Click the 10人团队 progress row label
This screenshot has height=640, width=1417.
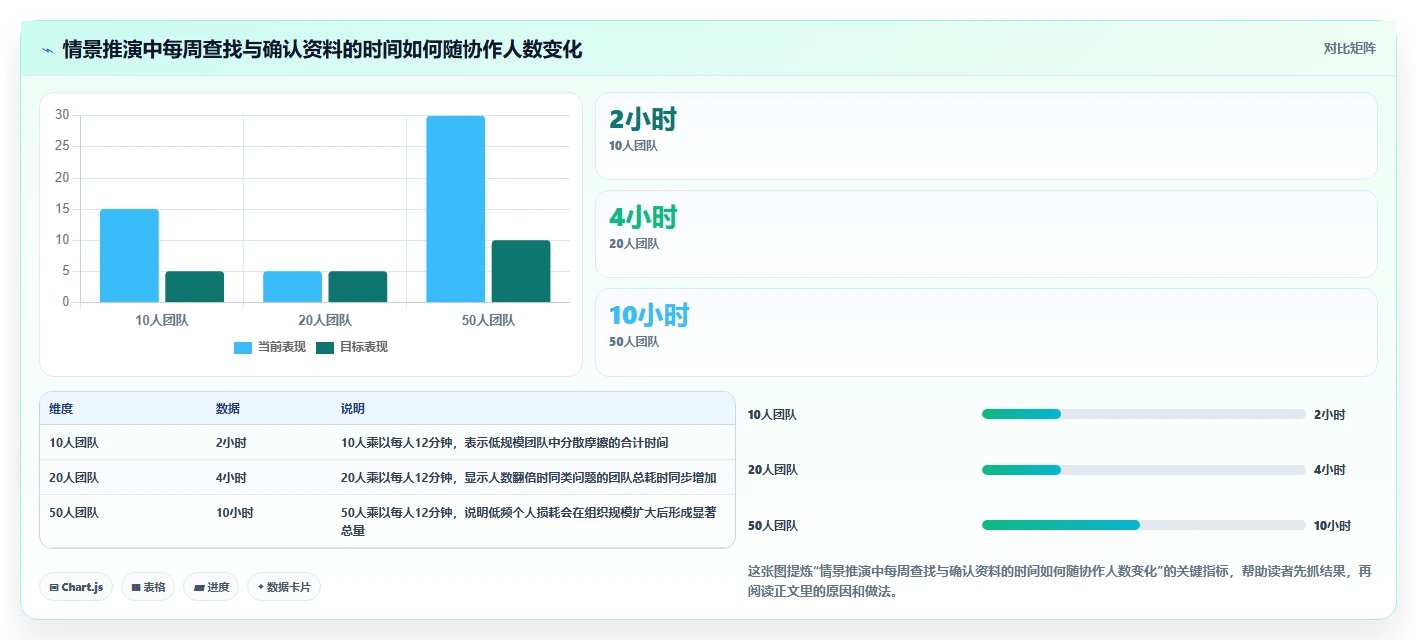[773, 415]
